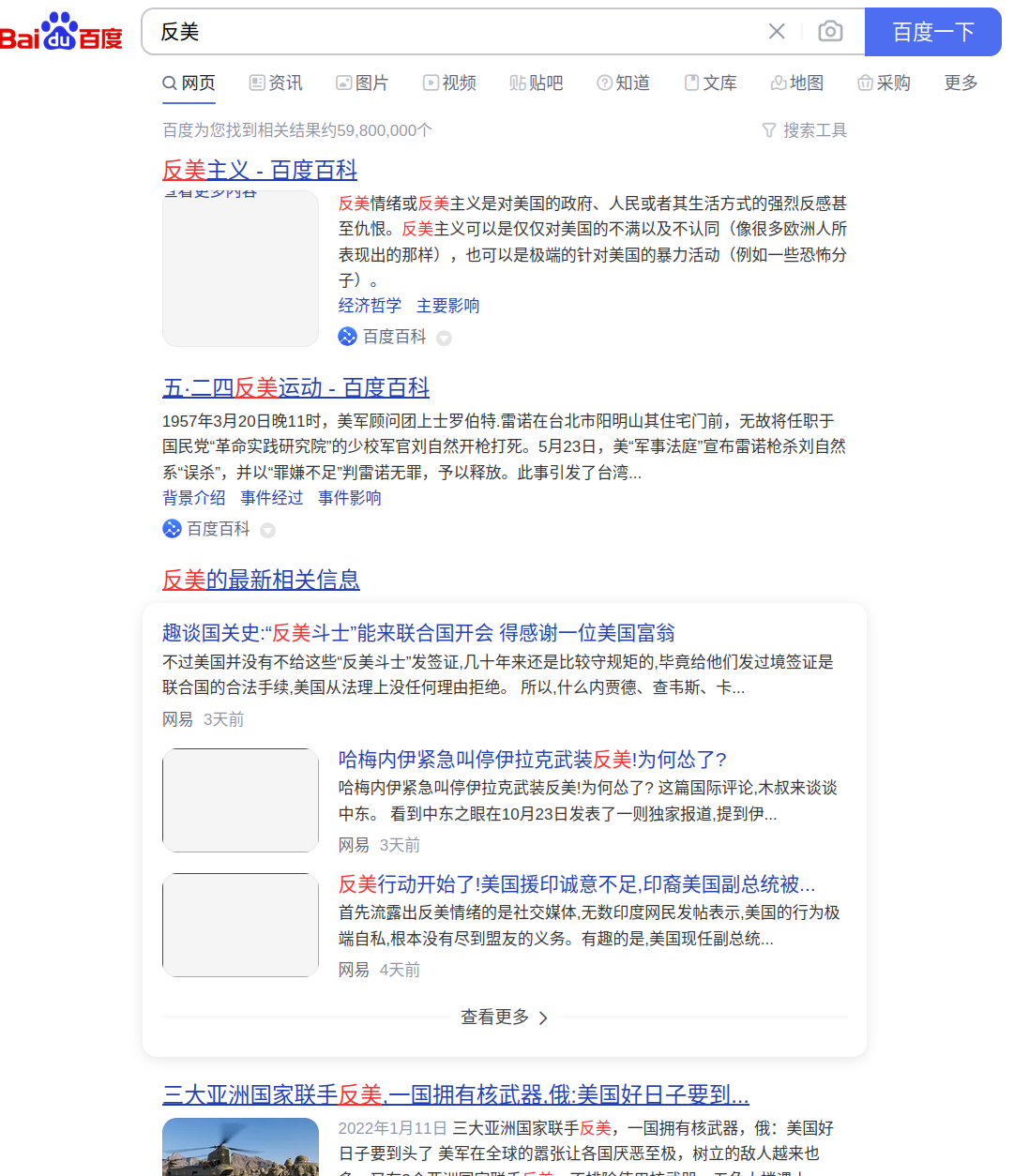Click the 资讯 news icon

coord(257,83)
